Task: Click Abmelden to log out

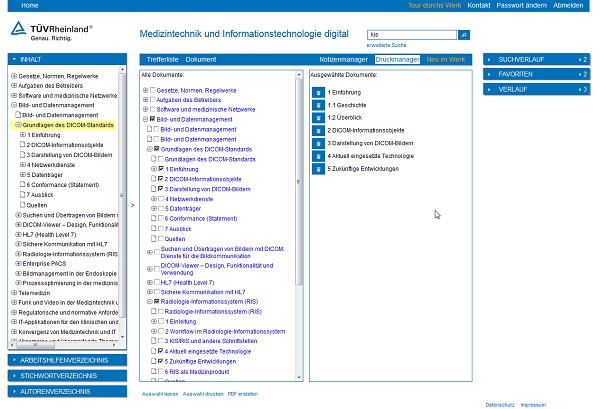Action: click(x=568, y=5)
